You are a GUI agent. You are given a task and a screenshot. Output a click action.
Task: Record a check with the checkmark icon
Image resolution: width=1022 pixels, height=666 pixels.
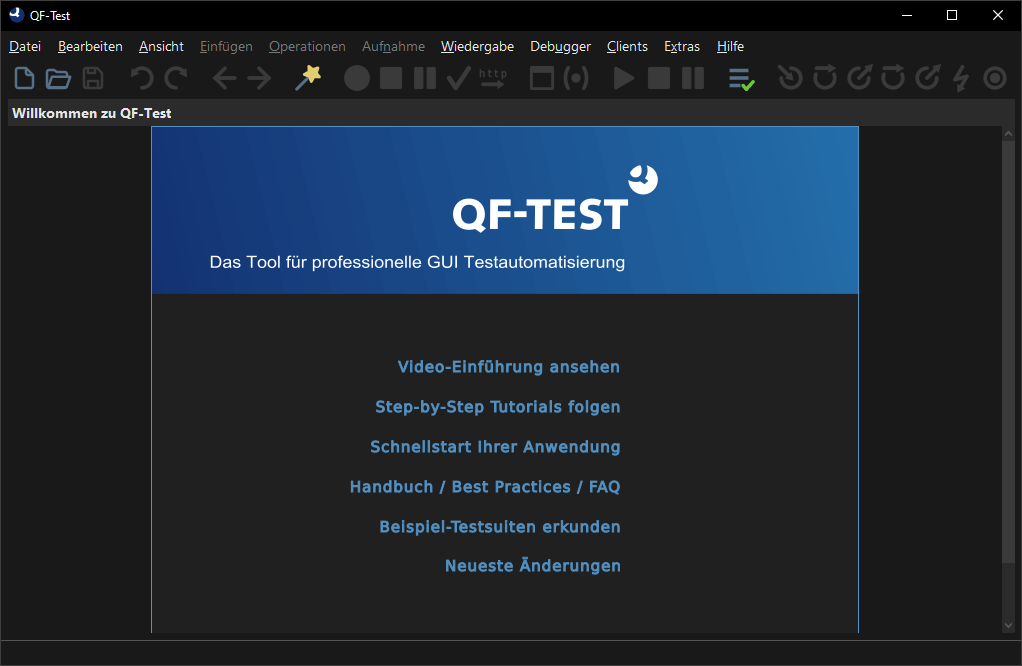pyautogui.click(x=459, y=78)
